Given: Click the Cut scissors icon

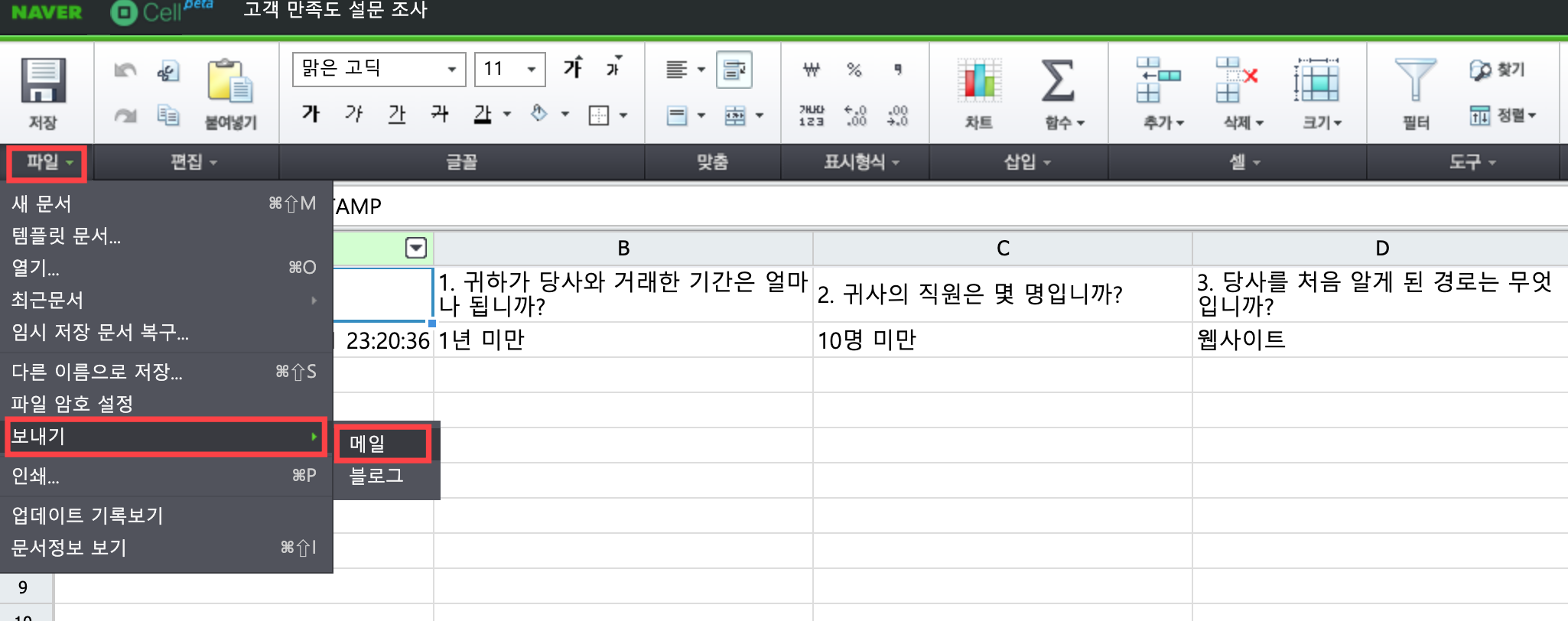Looking at the screenshot, I should coord(168,71).
